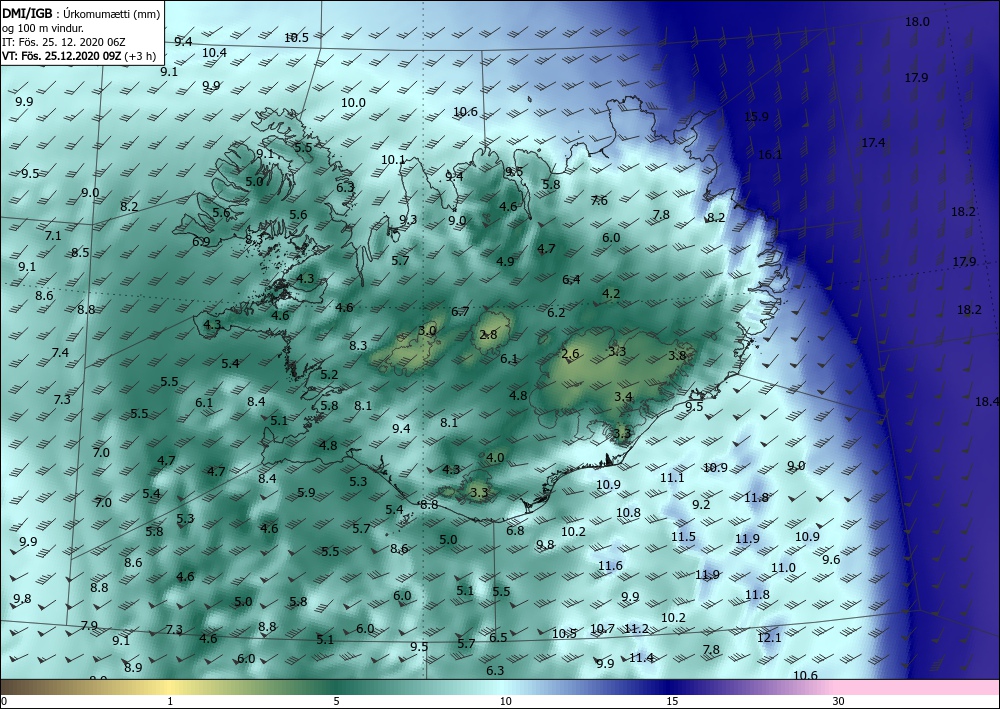Viewport: 1000px width, 709px height.
Task: Click the 11.4 value on the map
Action: 641,657
